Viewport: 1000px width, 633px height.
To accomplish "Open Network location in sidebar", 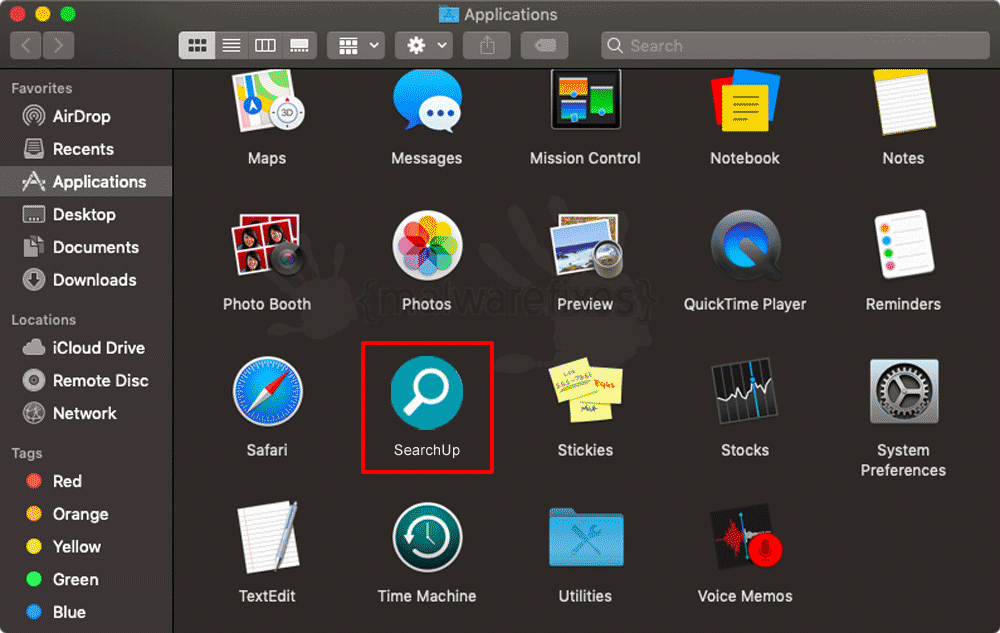I will (x=86, y=413).
